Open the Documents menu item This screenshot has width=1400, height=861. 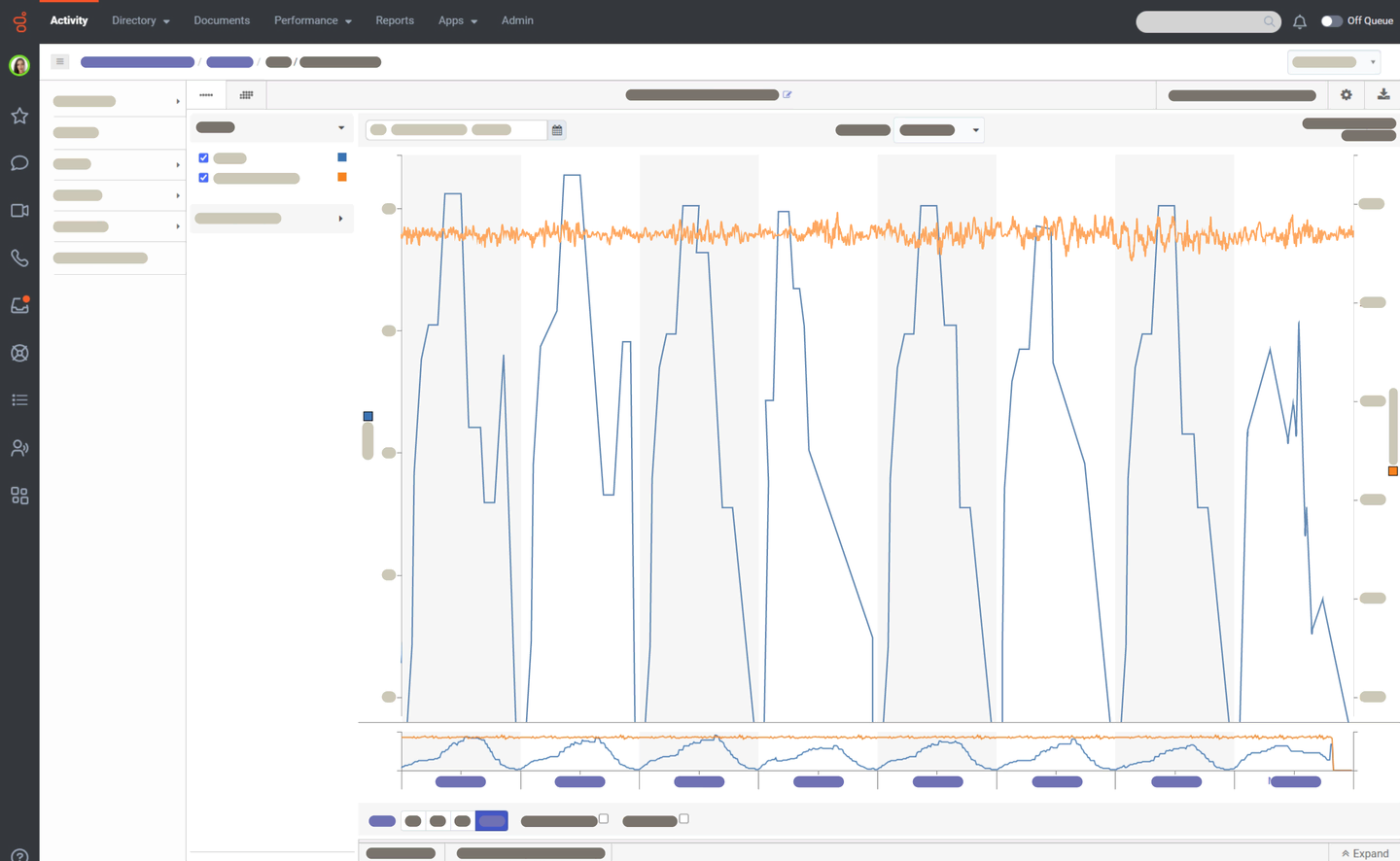(x=222, y=20)
